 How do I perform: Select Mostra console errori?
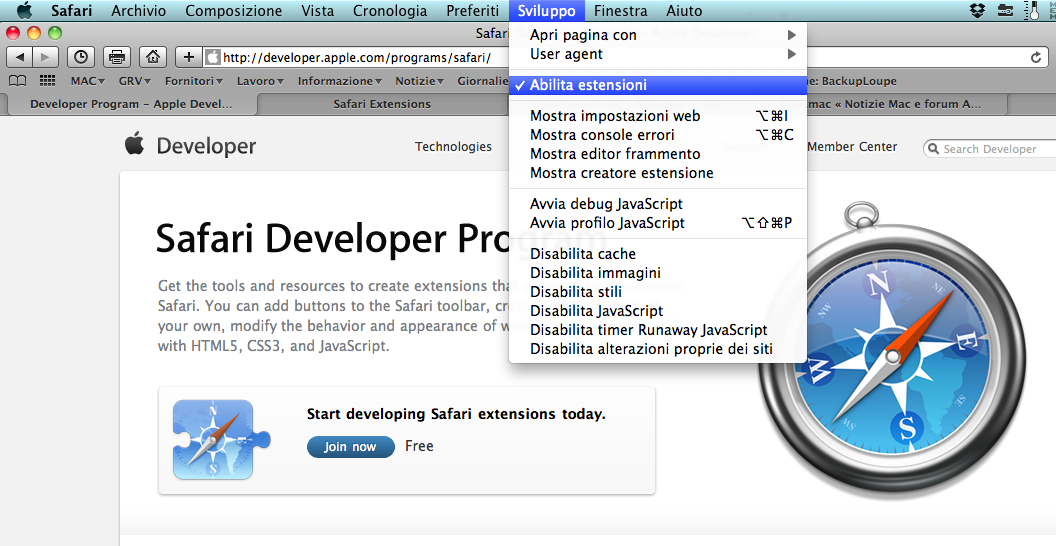click(x=658, y=135)
